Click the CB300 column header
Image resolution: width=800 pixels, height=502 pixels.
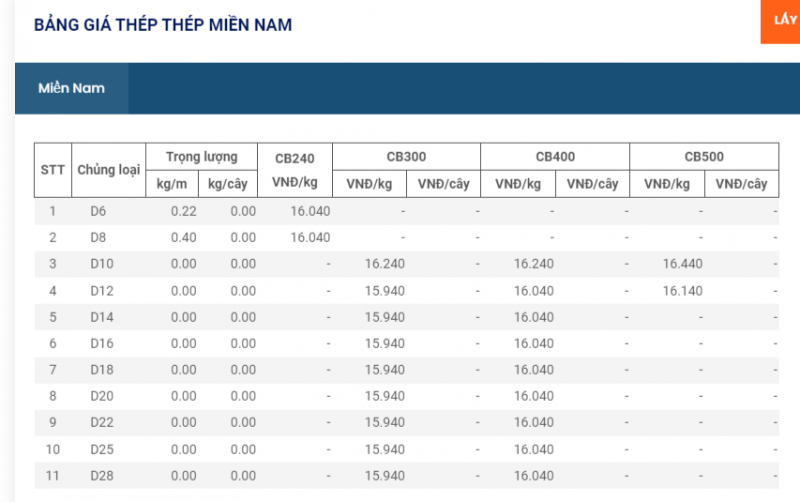pos(406,157)
